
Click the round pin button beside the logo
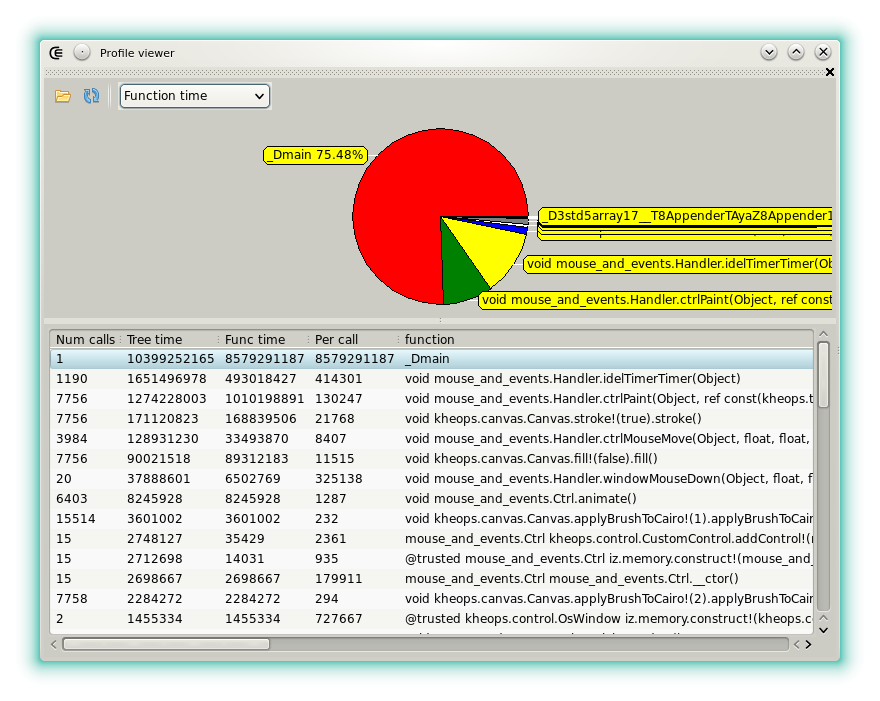click(82, 53)
